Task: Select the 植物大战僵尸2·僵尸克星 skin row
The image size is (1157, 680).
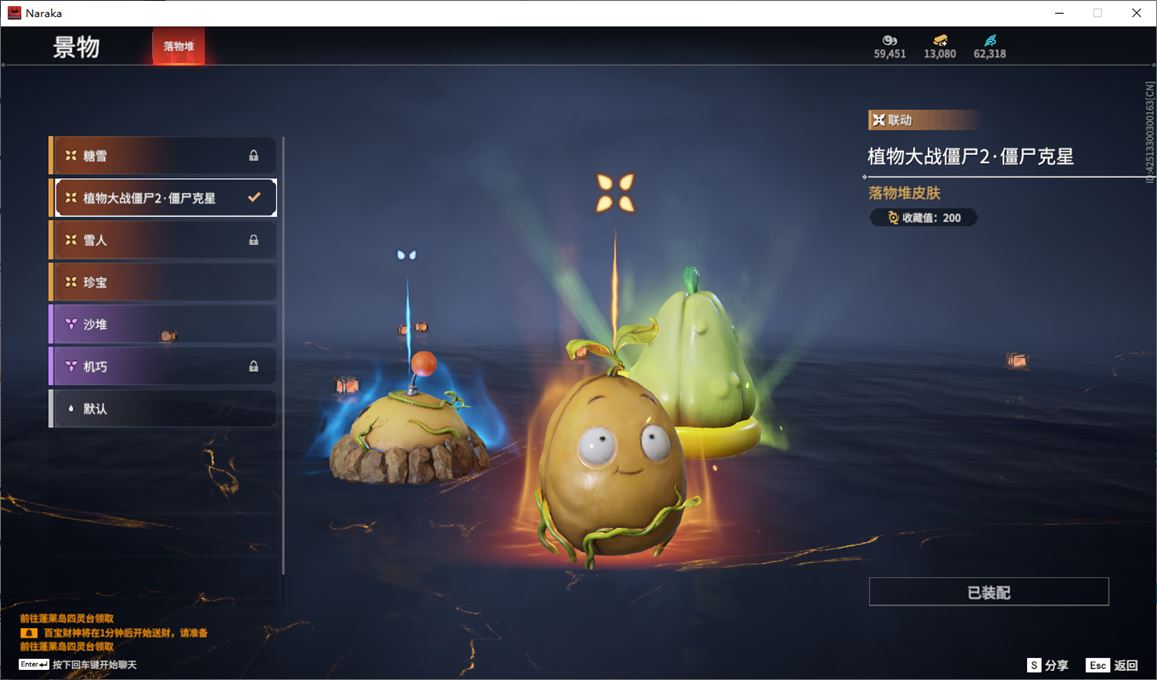Action: click(x=163, y=198)
